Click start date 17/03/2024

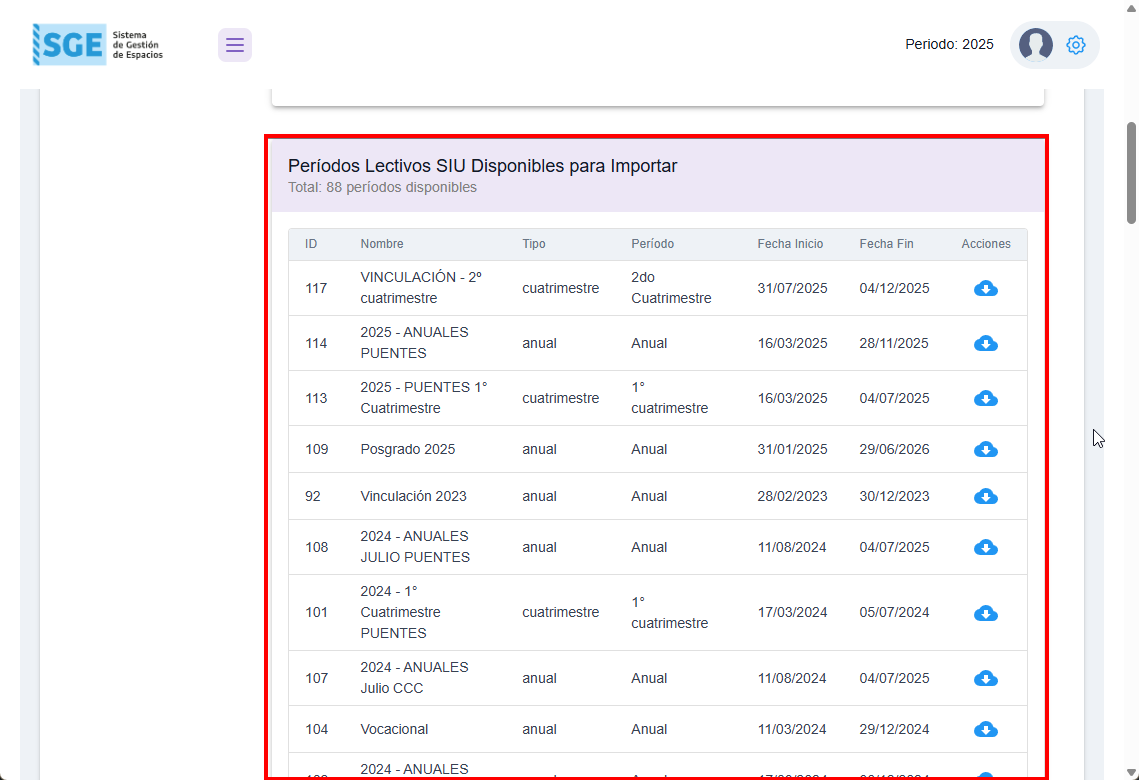coord(793,613)
